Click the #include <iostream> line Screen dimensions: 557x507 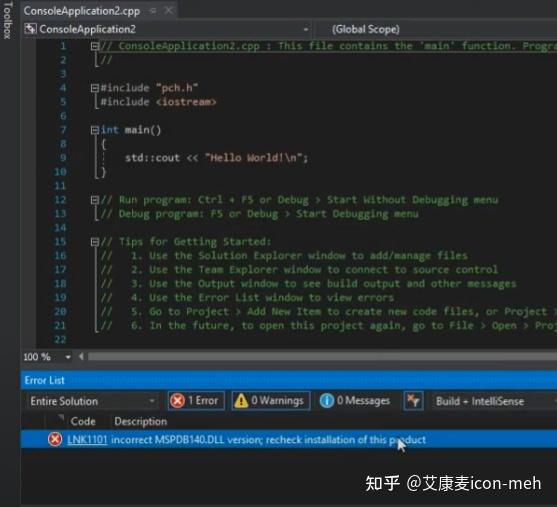(158, 102)
